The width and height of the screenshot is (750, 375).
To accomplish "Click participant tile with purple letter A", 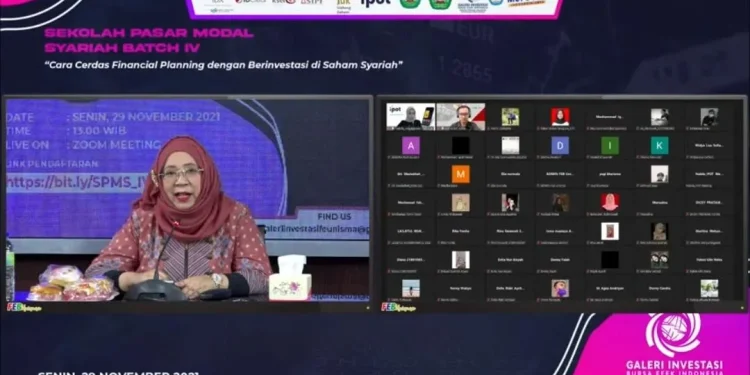I will tap(411, 145).
